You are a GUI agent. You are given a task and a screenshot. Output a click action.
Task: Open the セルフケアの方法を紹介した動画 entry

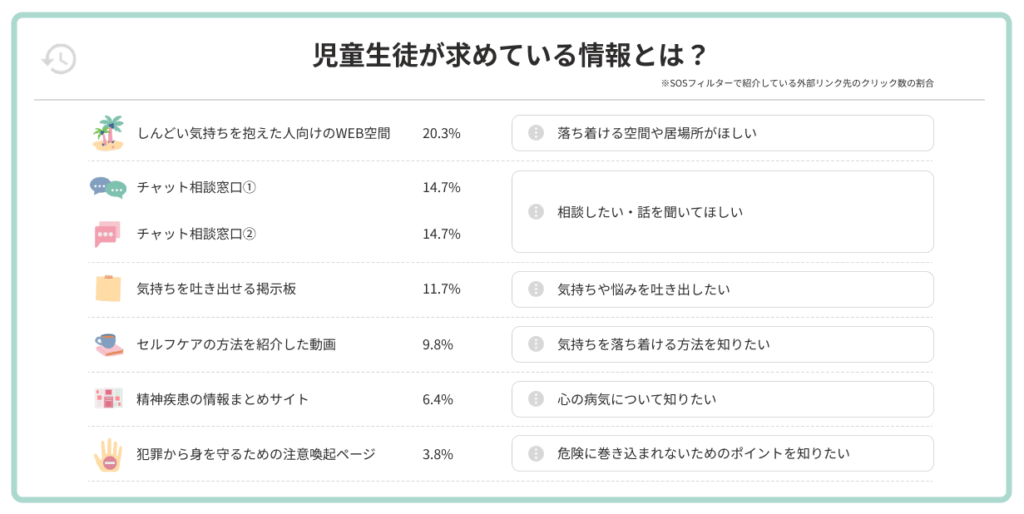coord(236,344)
